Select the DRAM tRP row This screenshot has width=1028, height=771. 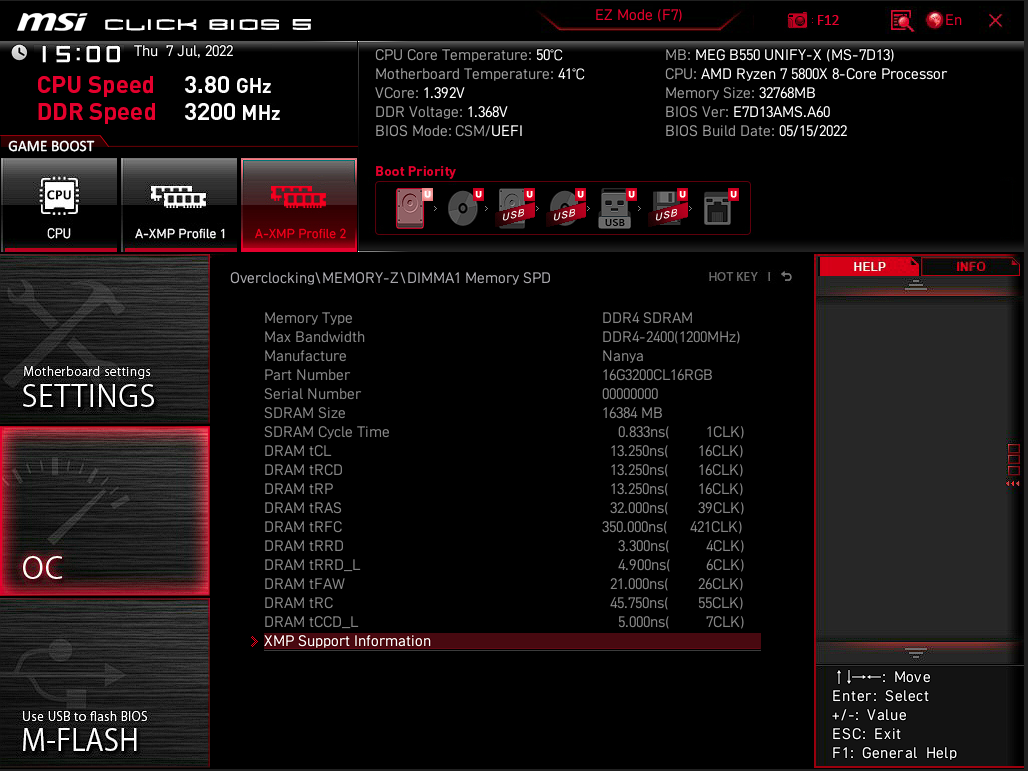click(512, 489)
